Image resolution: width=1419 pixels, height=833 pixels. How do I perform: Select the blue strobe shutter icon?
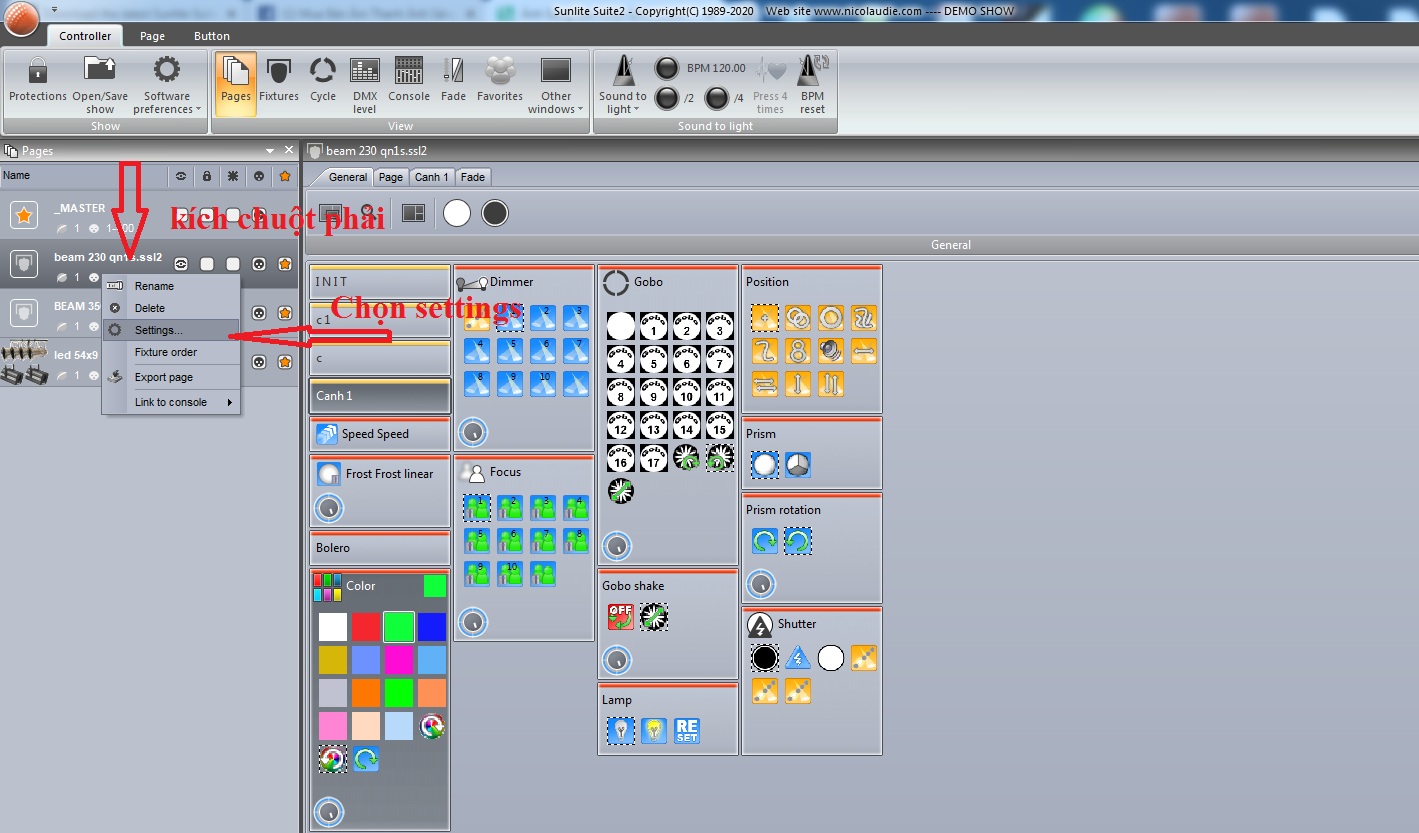pos(798,658)
